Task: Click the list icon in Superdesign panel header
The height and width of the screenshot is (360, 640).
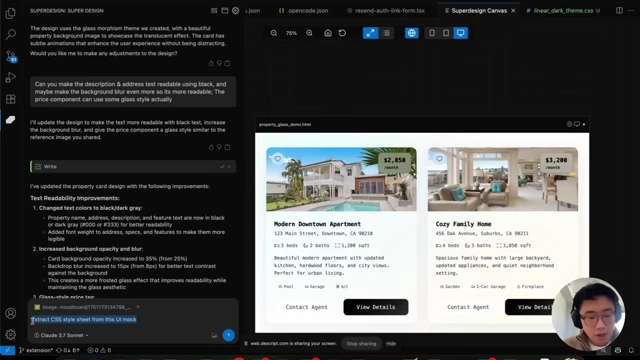Action: tap(214, 11)
